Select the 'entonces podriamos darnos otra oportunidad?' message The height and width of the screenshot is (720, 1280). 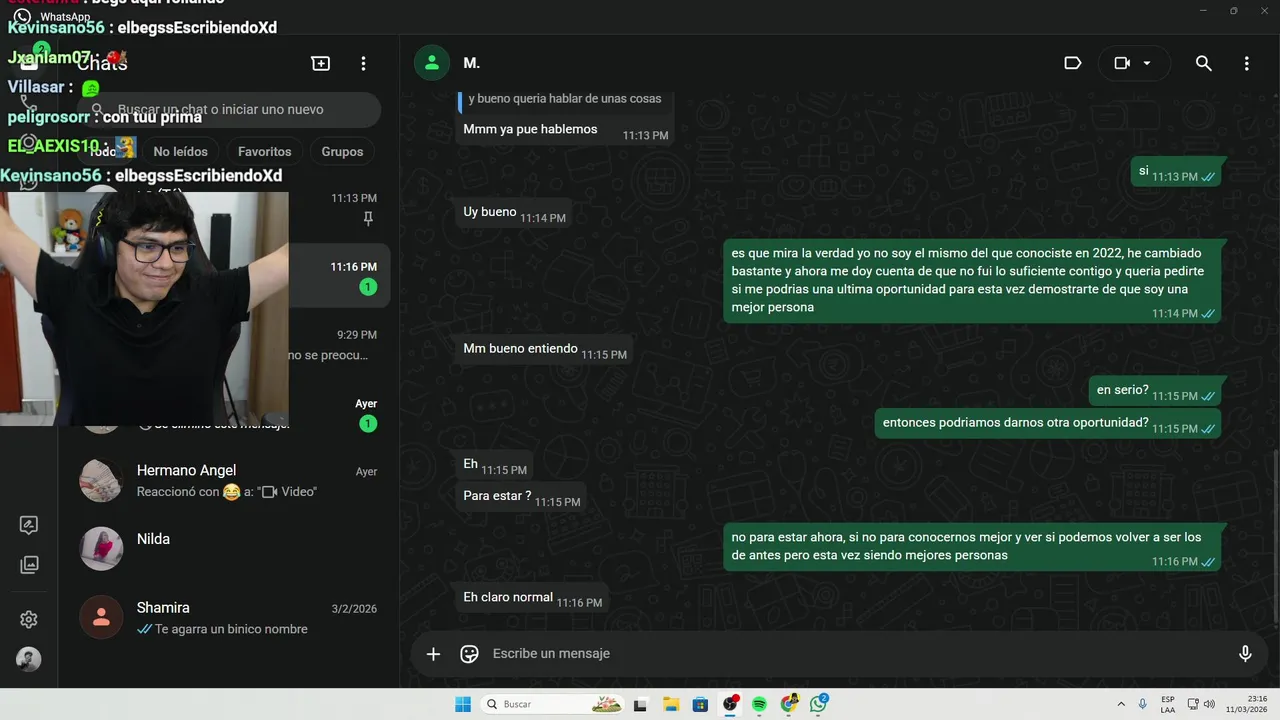(1047, 424)
